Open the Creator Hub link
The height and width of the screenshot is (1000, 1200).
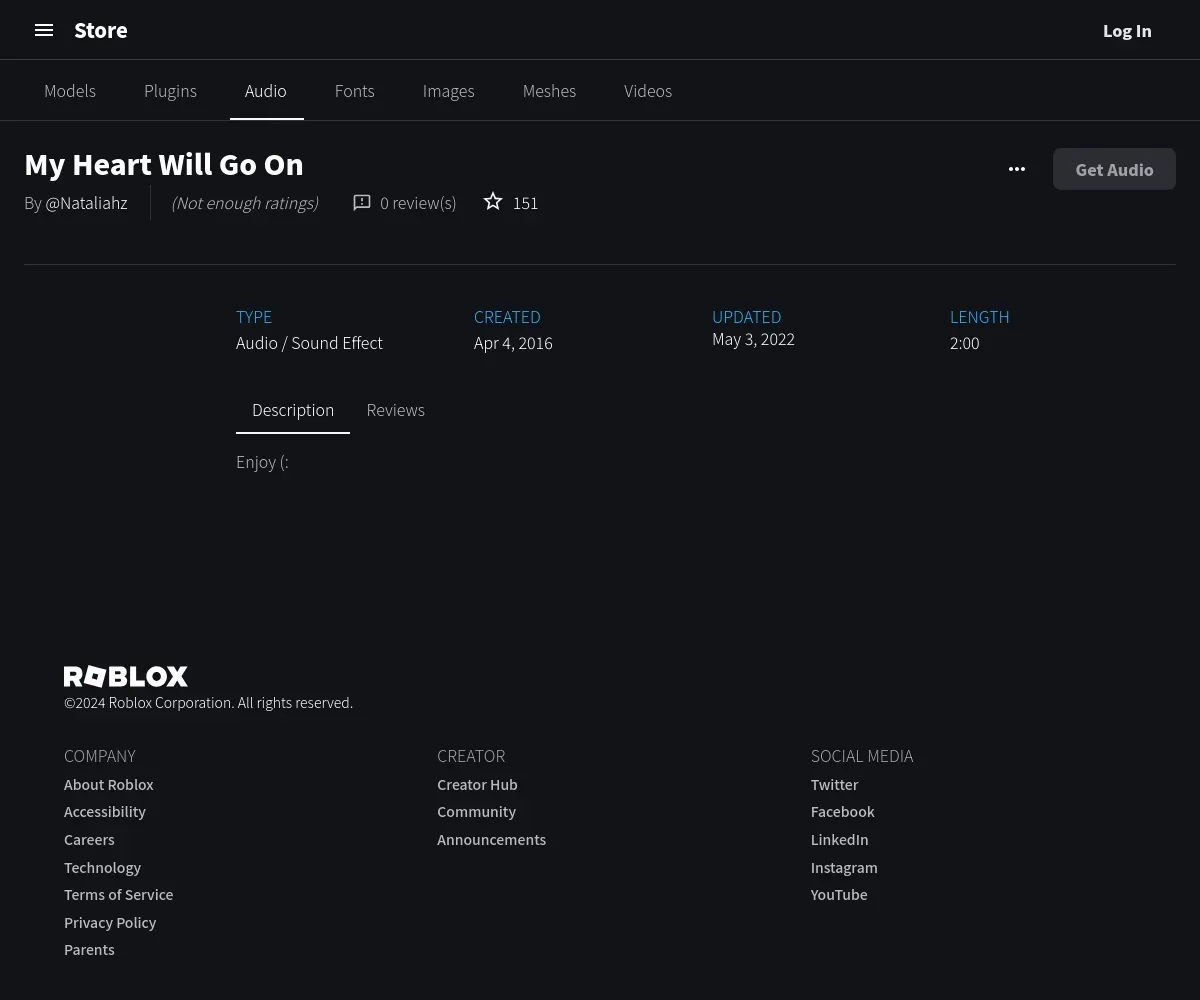tap(477, 785)
